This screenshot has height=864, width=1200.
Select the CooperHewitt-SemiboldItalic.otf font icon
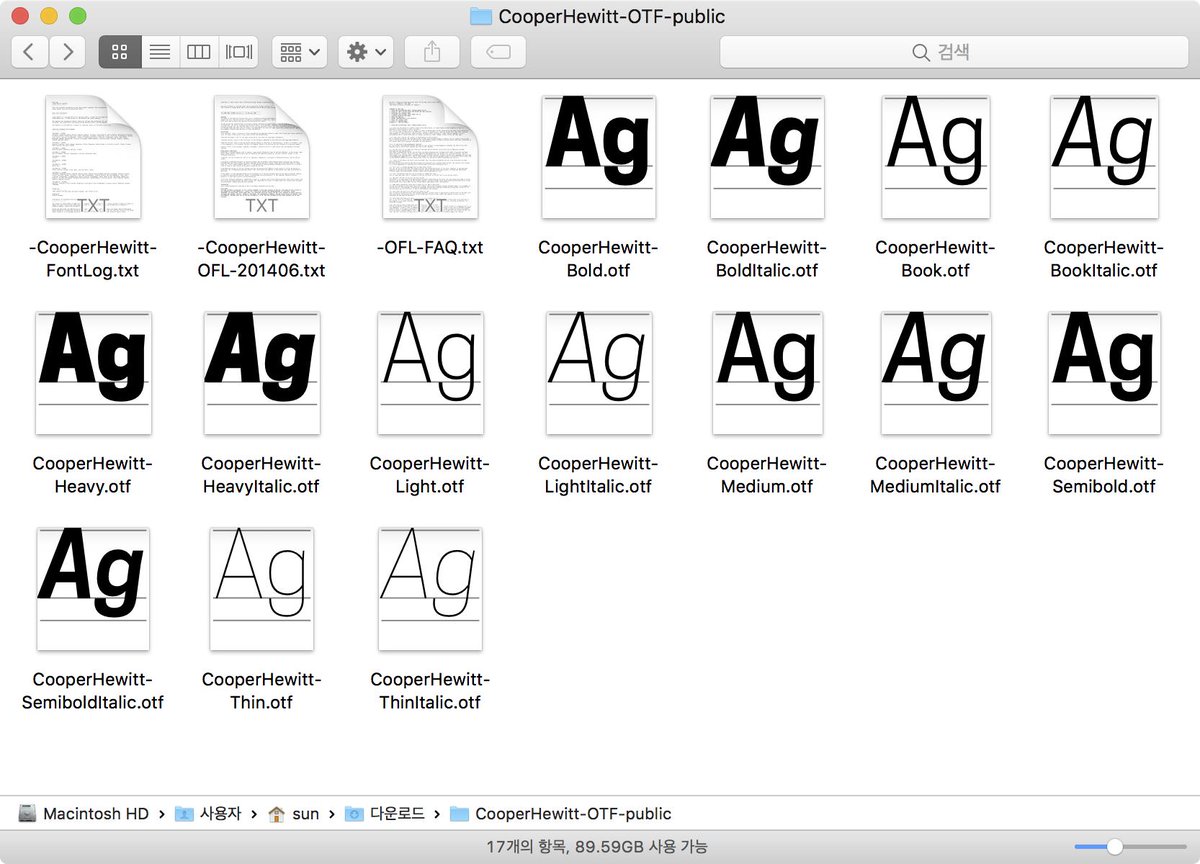click(93, 589)
